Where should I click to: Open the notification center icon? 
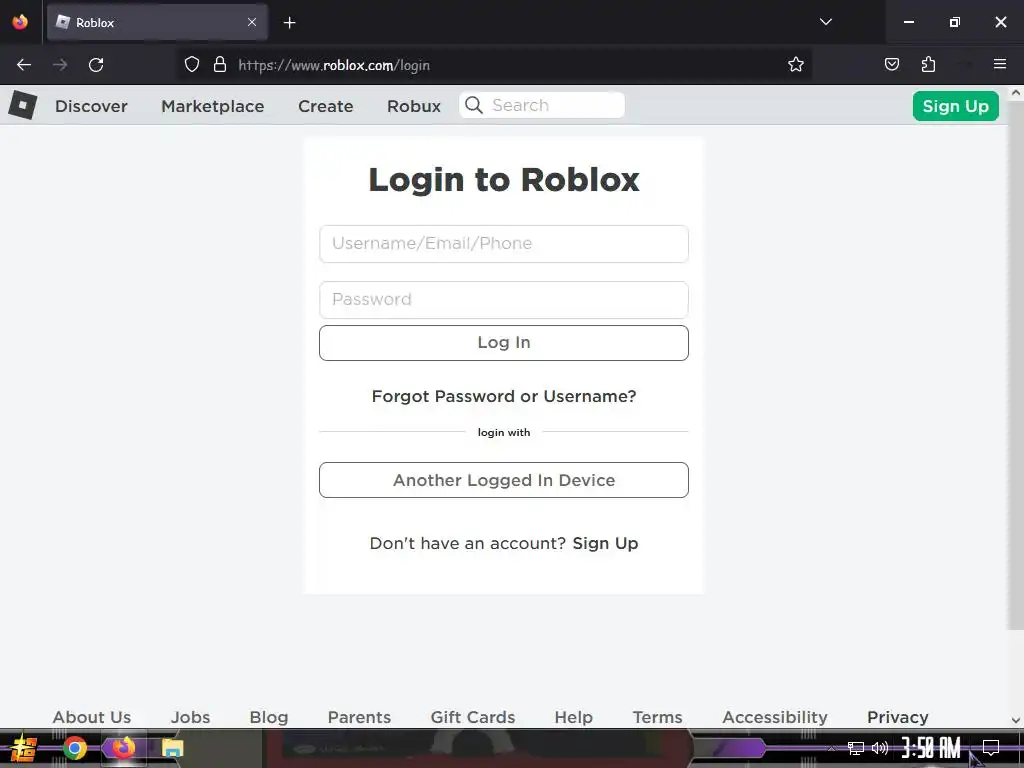[x=991, y=747]
